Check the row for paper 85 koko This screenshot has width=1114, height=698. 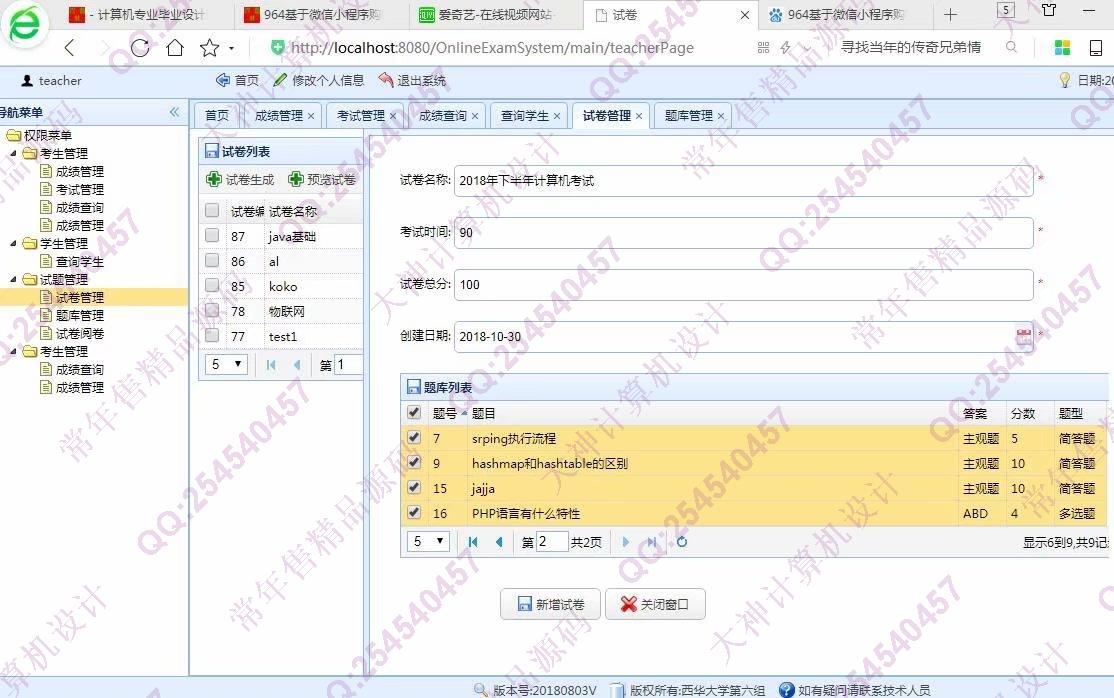coord(212,284)
